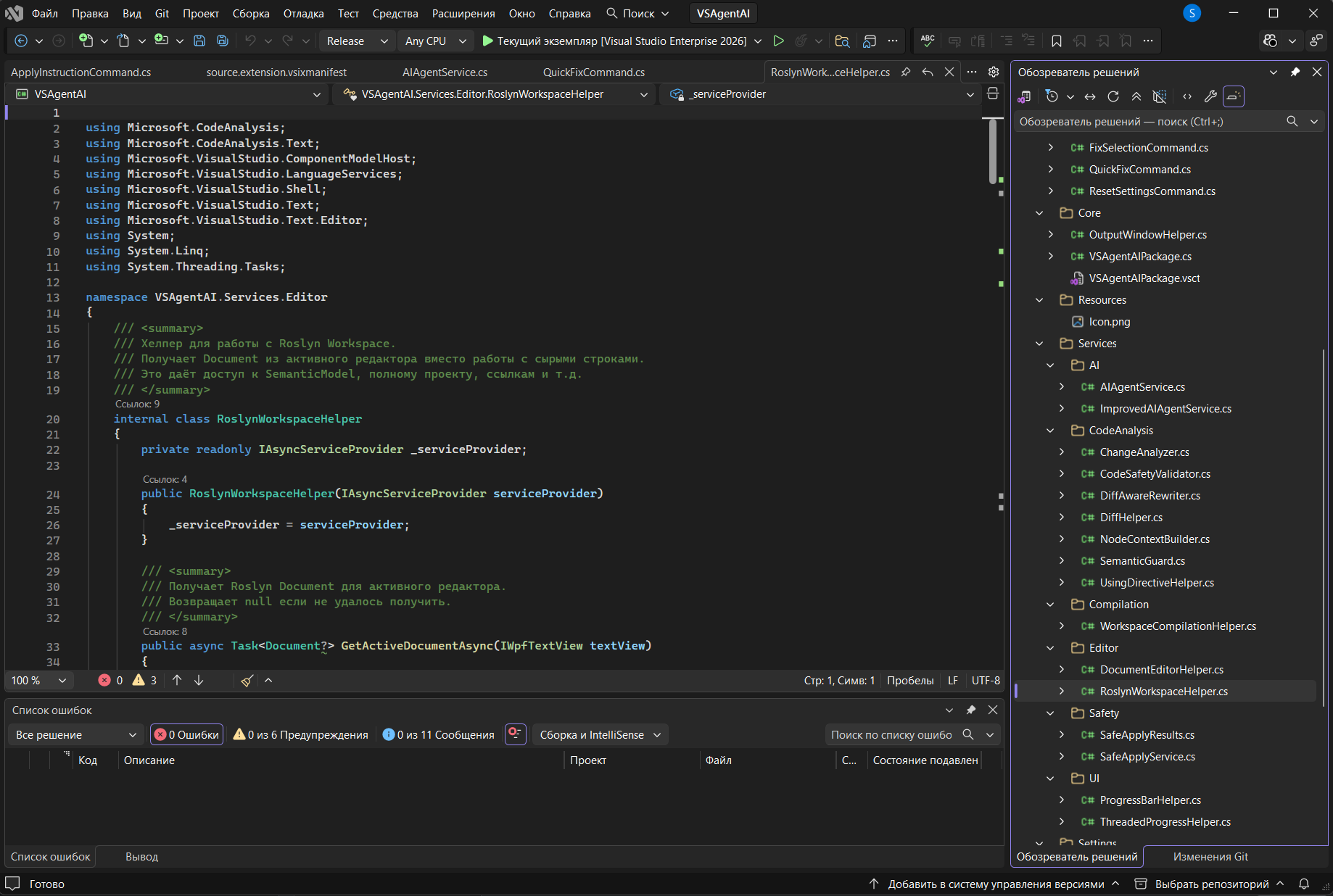This screenshot has width=1333, height=896.
Task: Click the code cleanup broom icon
Action: tap(247, 681)
